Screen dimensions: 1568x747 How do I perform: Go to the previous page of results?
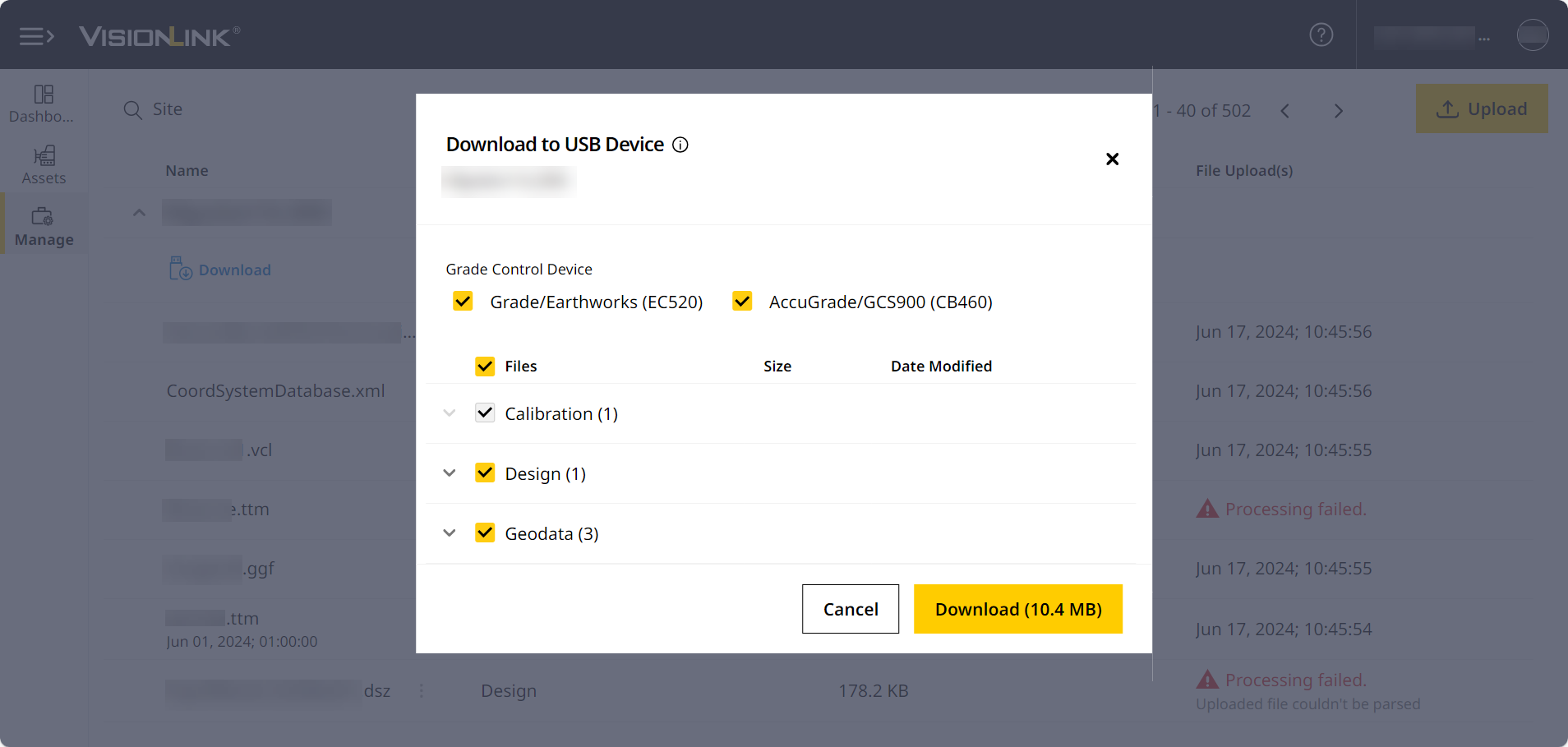[1285, 111]
